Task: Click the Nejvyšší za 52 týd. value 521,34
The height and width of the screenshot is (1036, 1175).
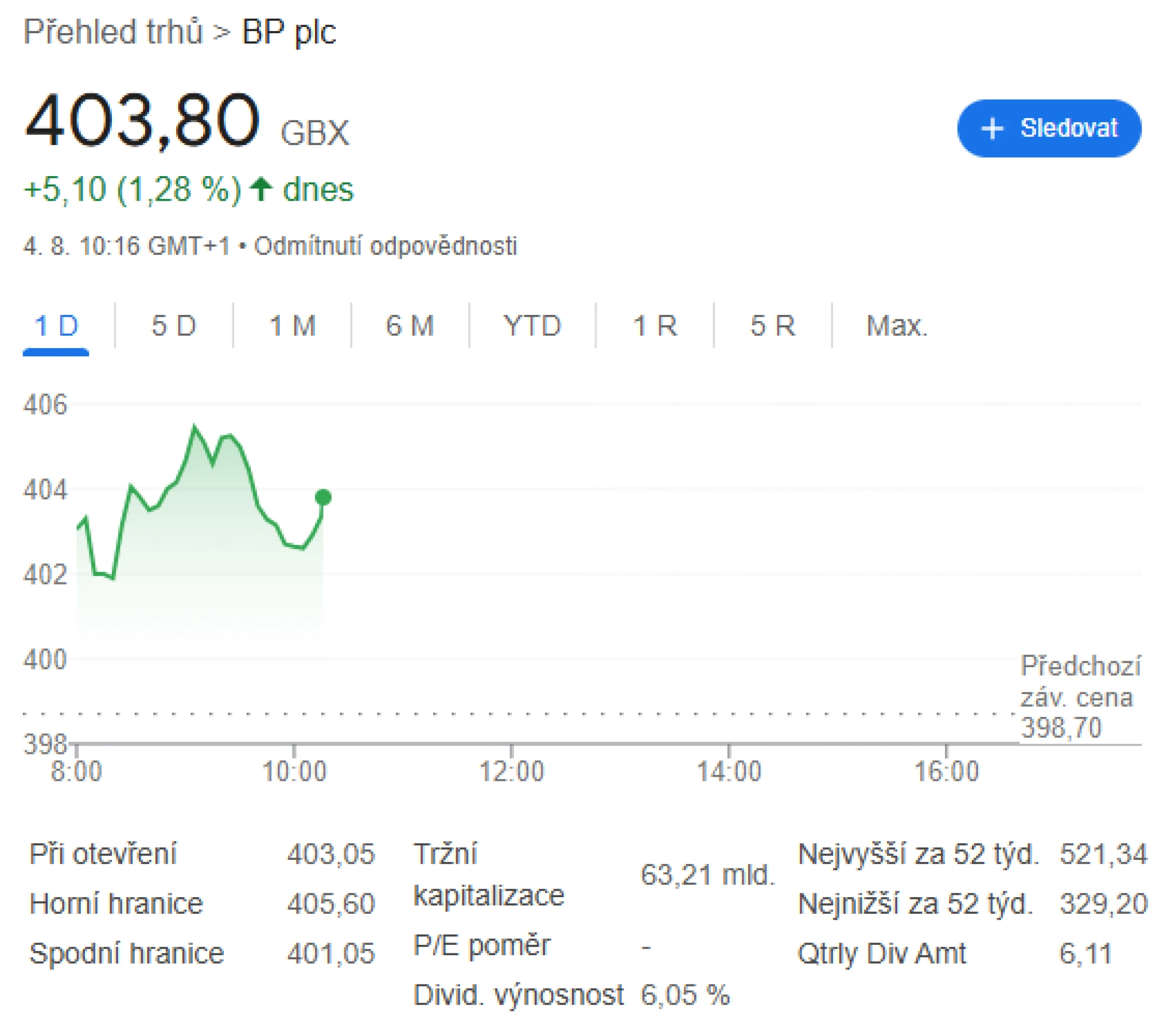Action: 1104,854
